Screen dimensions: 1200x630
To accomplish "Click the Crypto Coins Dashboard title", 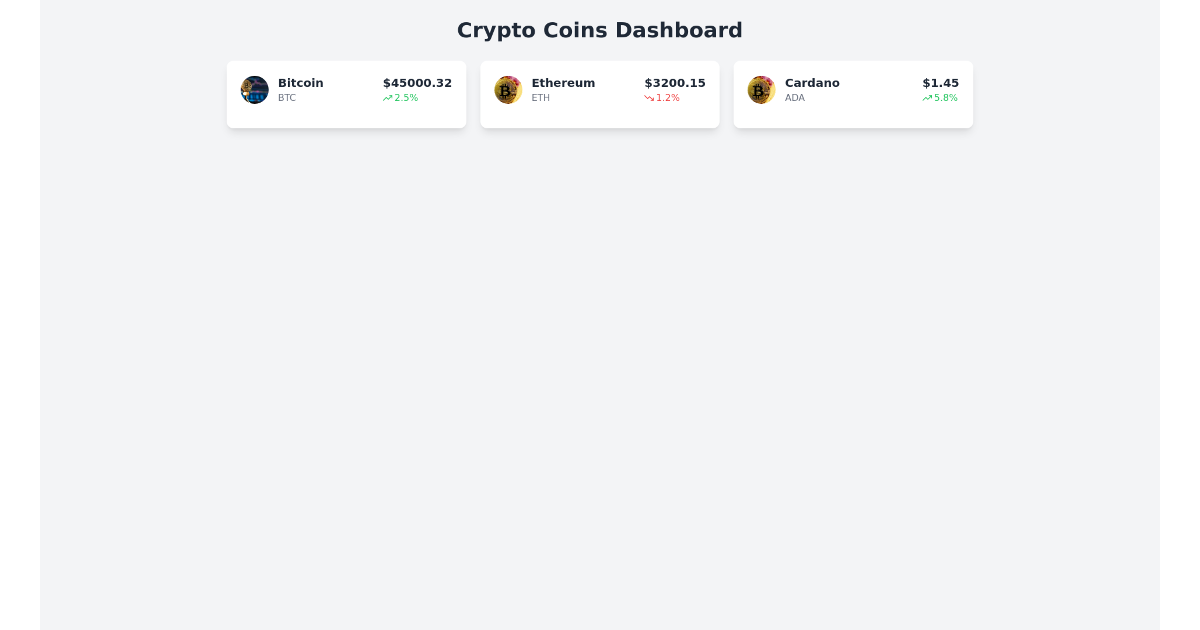I will [600, 31].
